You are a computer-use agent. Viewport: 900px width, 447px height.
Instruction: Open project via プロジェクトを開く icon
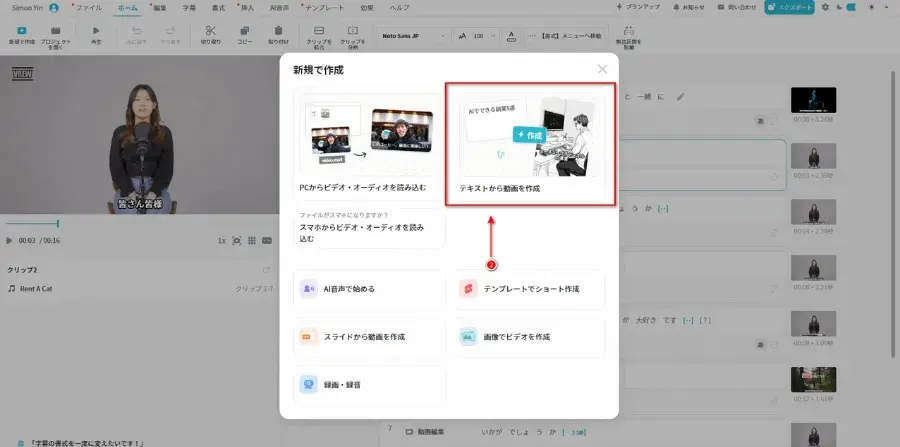point(56,31)
